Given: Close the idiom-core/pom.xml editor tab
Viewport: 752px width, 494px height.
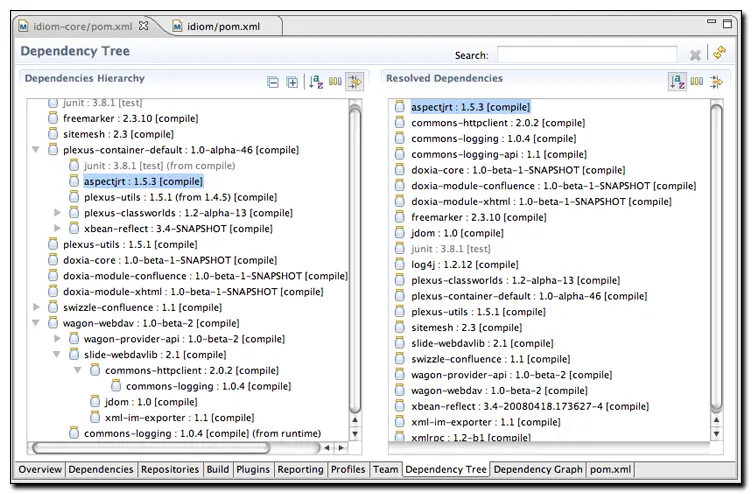Looking at the screenshot, I should coord(143,25).
